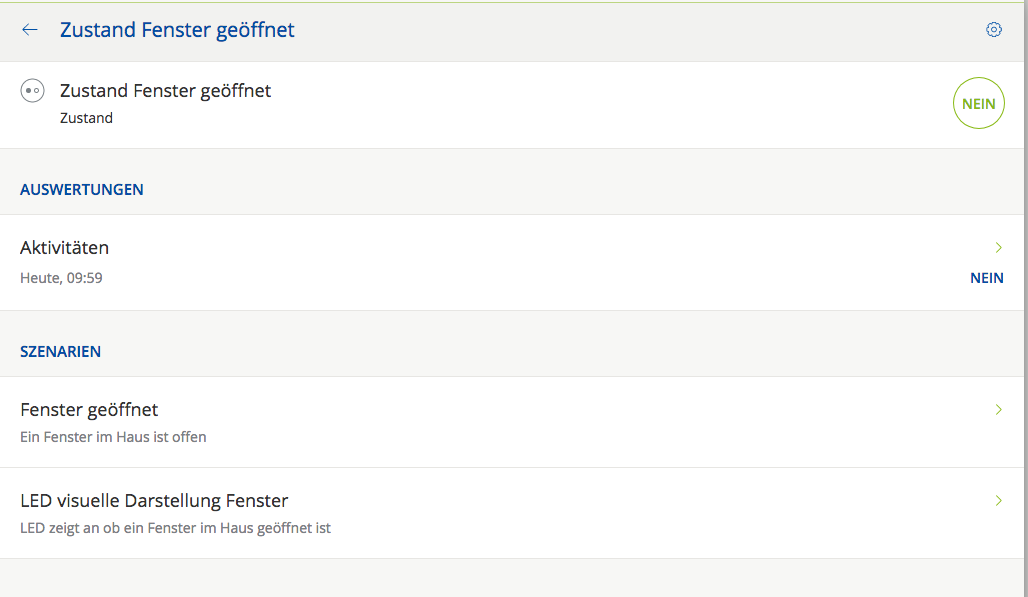Viewport: 1028px width, 597px height.
Task: Click 'Ein Fenster im Haus ist offen' description
Action: (113, 437)
